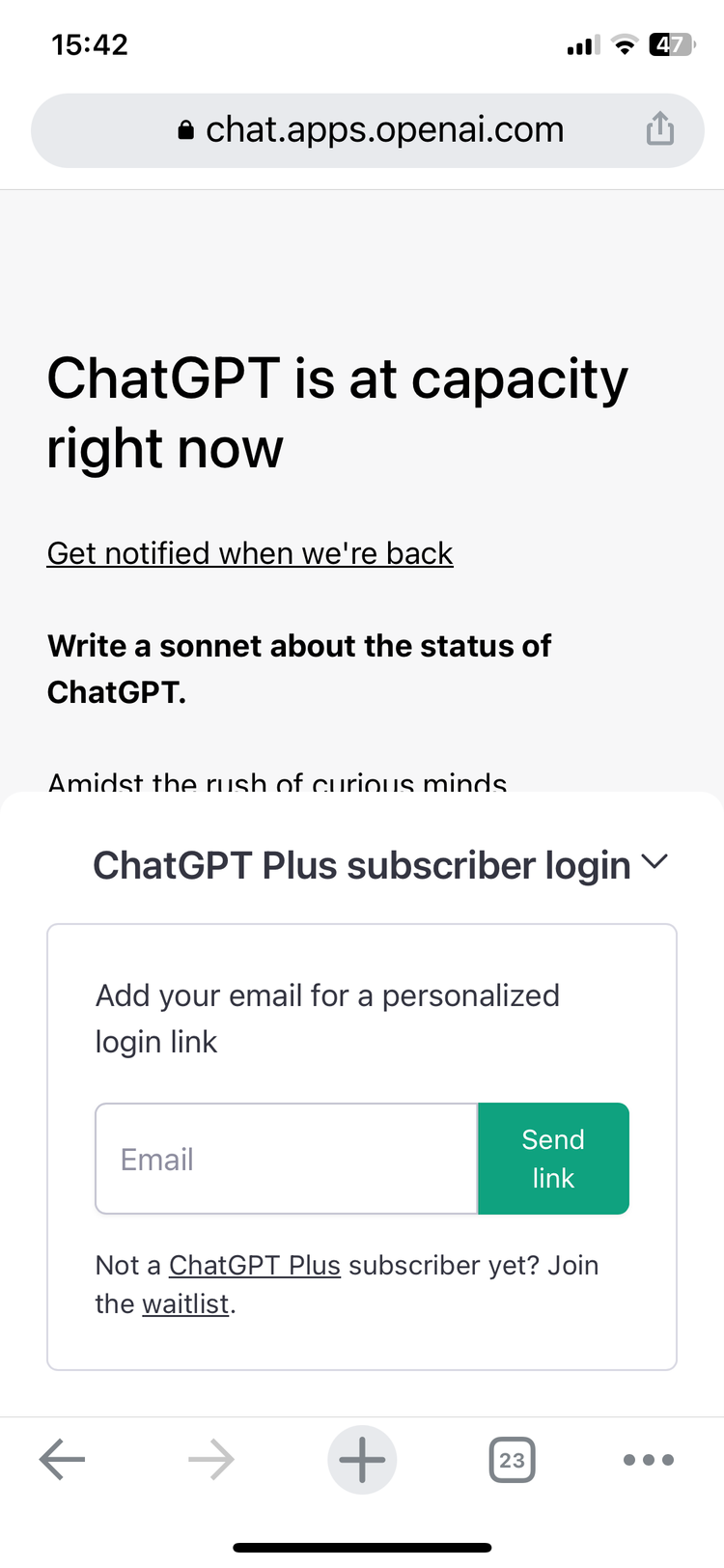Tap the share icon in the address bar
The height and width of the screenshot is (1568, 724).
[x=660, y=128]
